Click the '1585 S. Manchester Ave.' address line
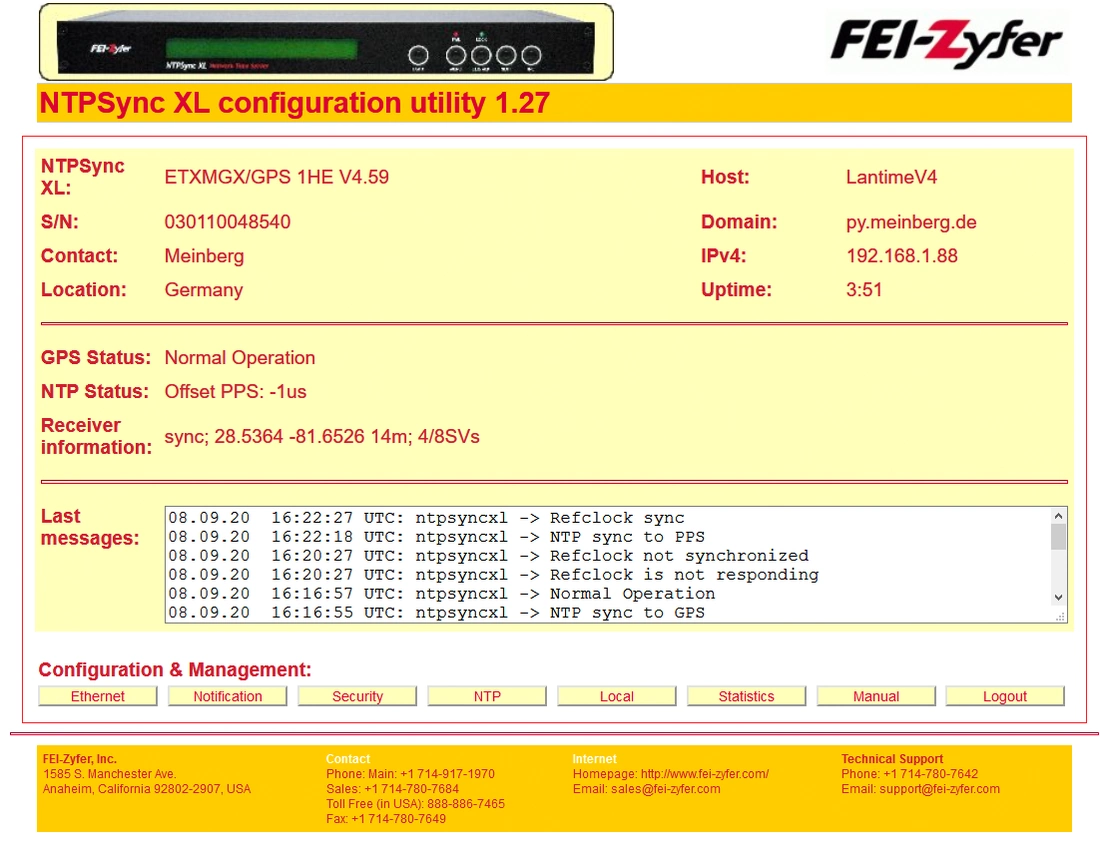This screenshot has width=1100, height=841. (109, 774)
